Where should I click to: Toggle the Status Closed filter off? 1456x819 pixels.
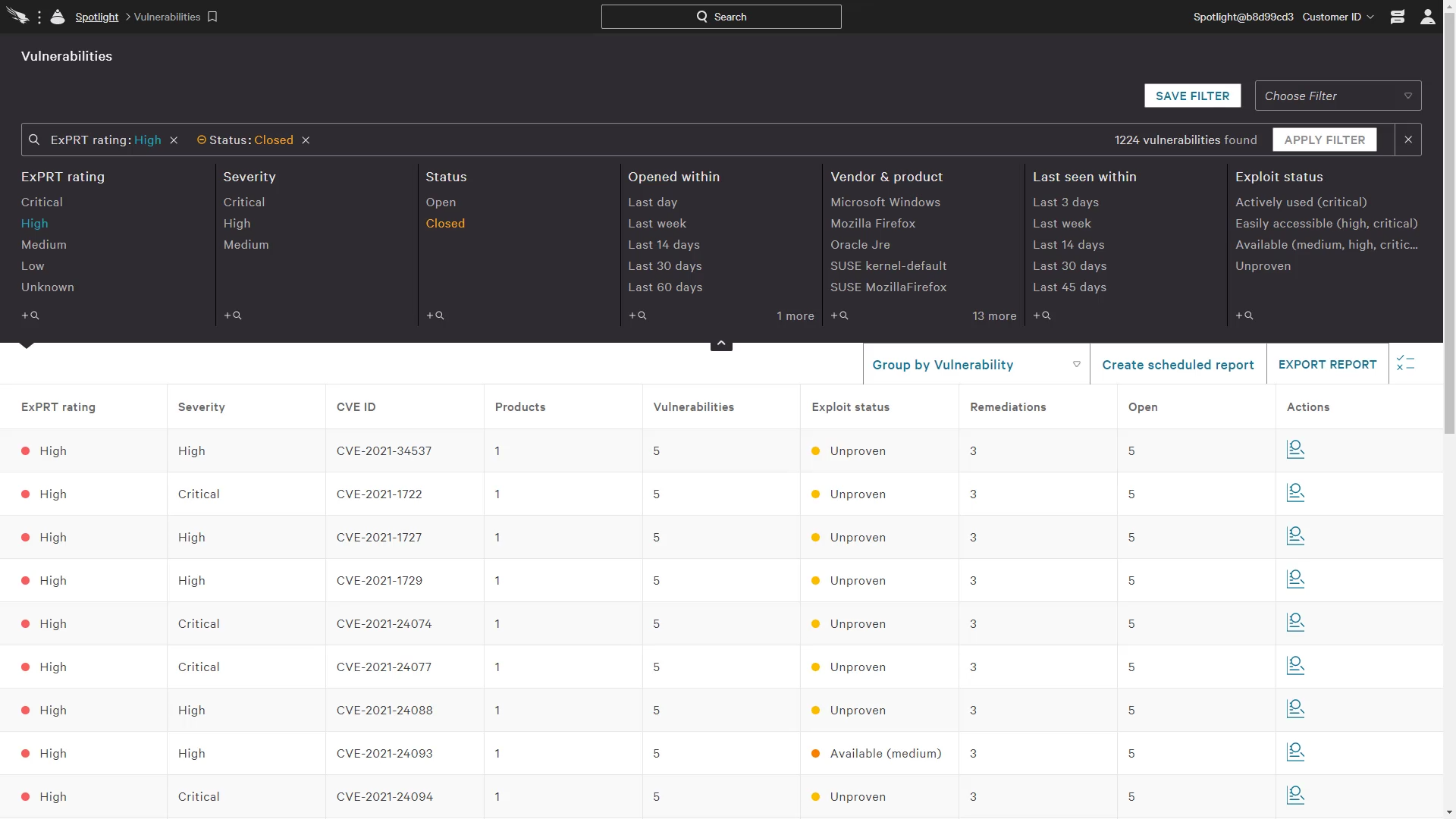click(306, 140)
